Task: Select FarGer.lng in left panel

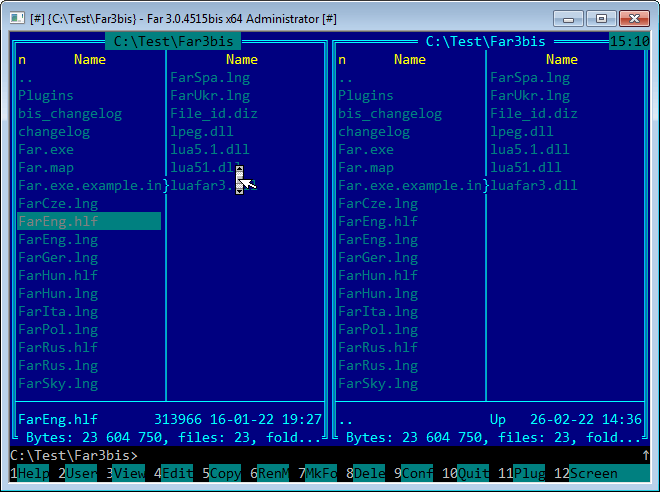Action: point(58,258)
